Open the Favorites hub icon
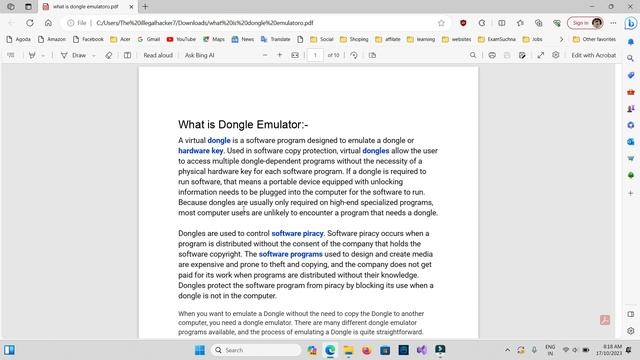The image size is (640, 360). (x=520, y=23)
